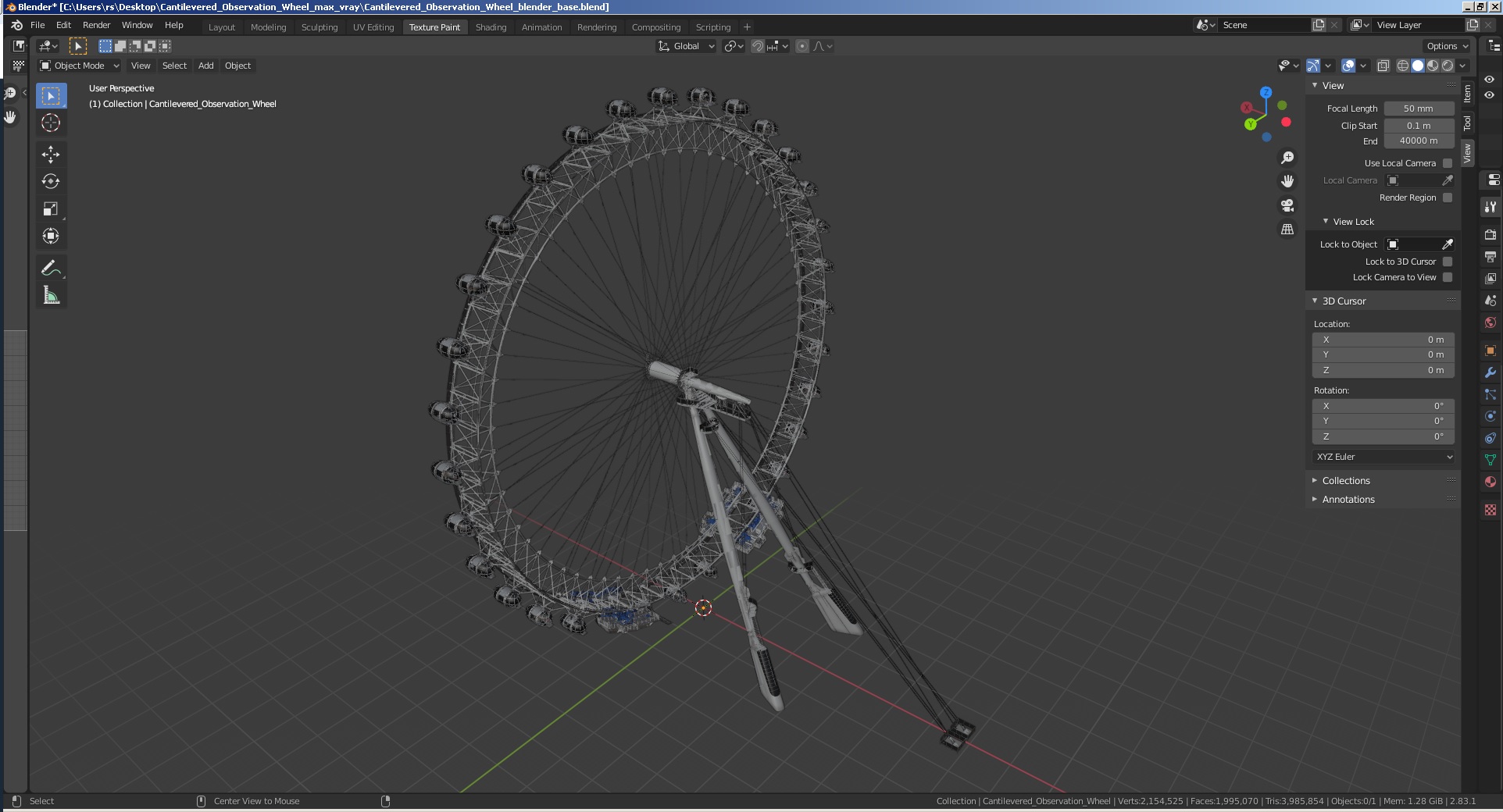Image resolution: width=1503 pixels, height=812 pixels.
Task: Add a new workspace with plus
Action: click(x=747, y=27)
